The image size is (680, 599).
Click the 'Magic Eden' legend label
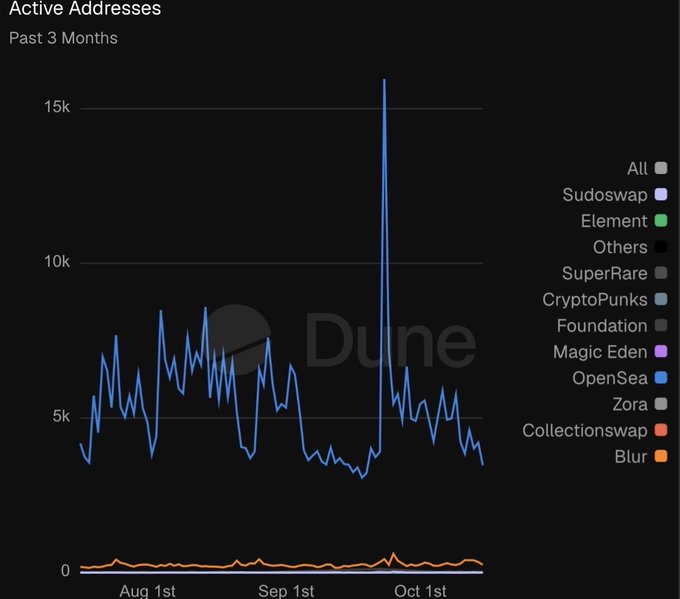600,352
